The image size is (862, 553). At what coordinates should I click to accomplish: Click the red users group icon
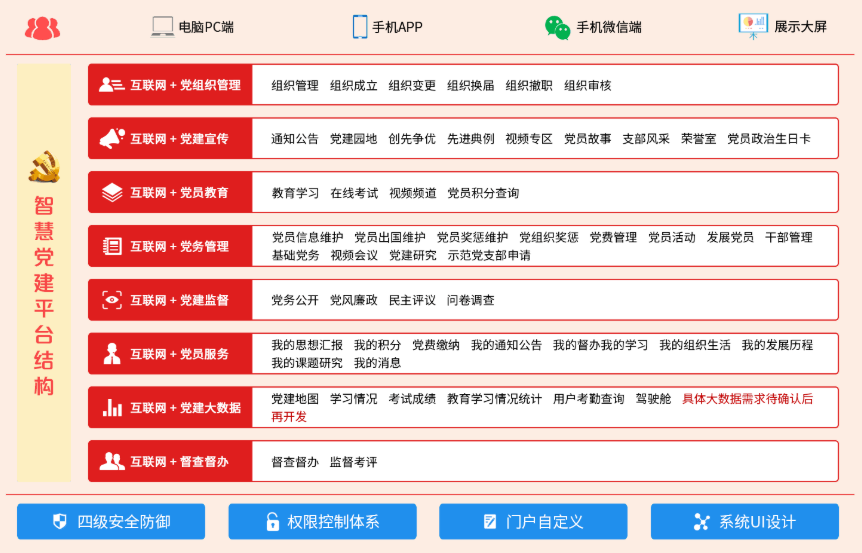click(x=42, y=29)
